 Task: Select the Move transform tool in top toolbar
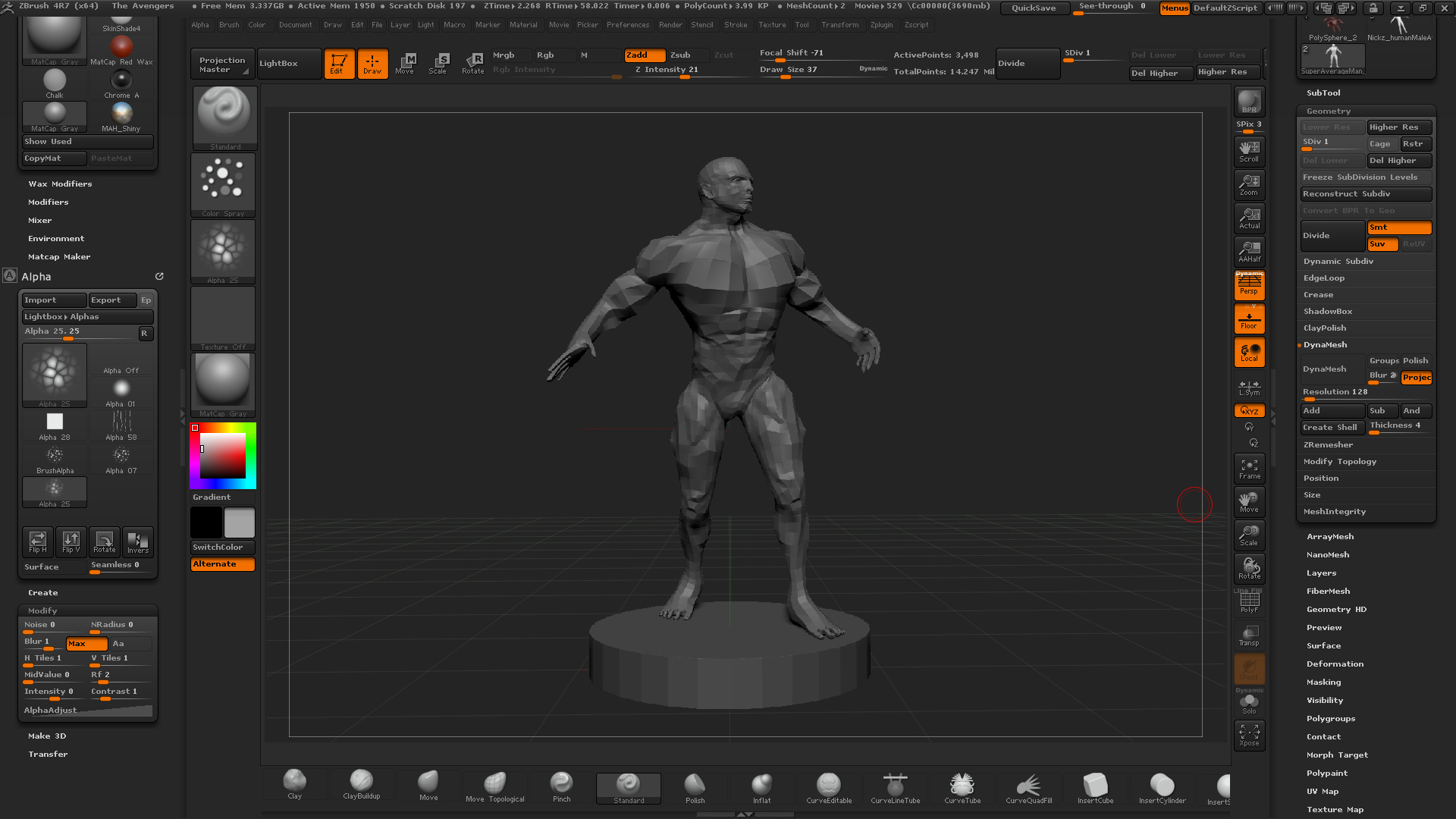click(x=406, y=64)
